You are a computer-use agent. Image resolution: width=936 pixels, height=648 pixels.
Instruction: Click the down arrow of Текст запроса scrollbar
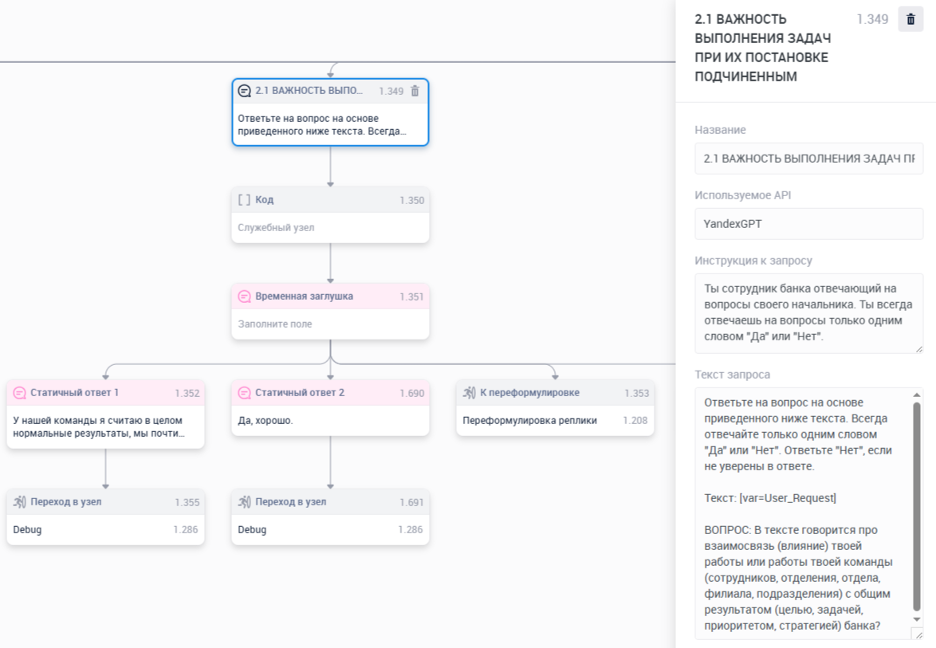(x=916, y=620)
